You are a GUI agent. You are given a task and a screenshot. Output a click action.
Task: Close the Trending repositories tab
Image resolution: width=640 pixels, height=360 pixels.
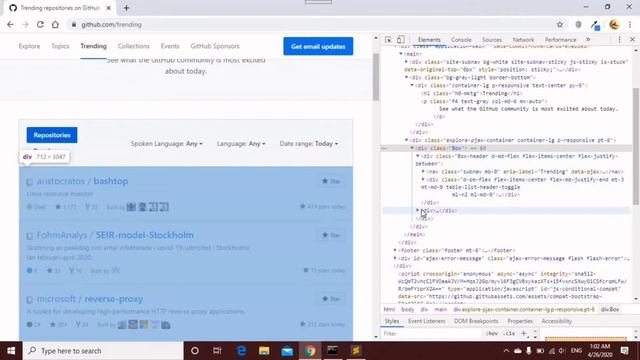(x=109, y=8)
